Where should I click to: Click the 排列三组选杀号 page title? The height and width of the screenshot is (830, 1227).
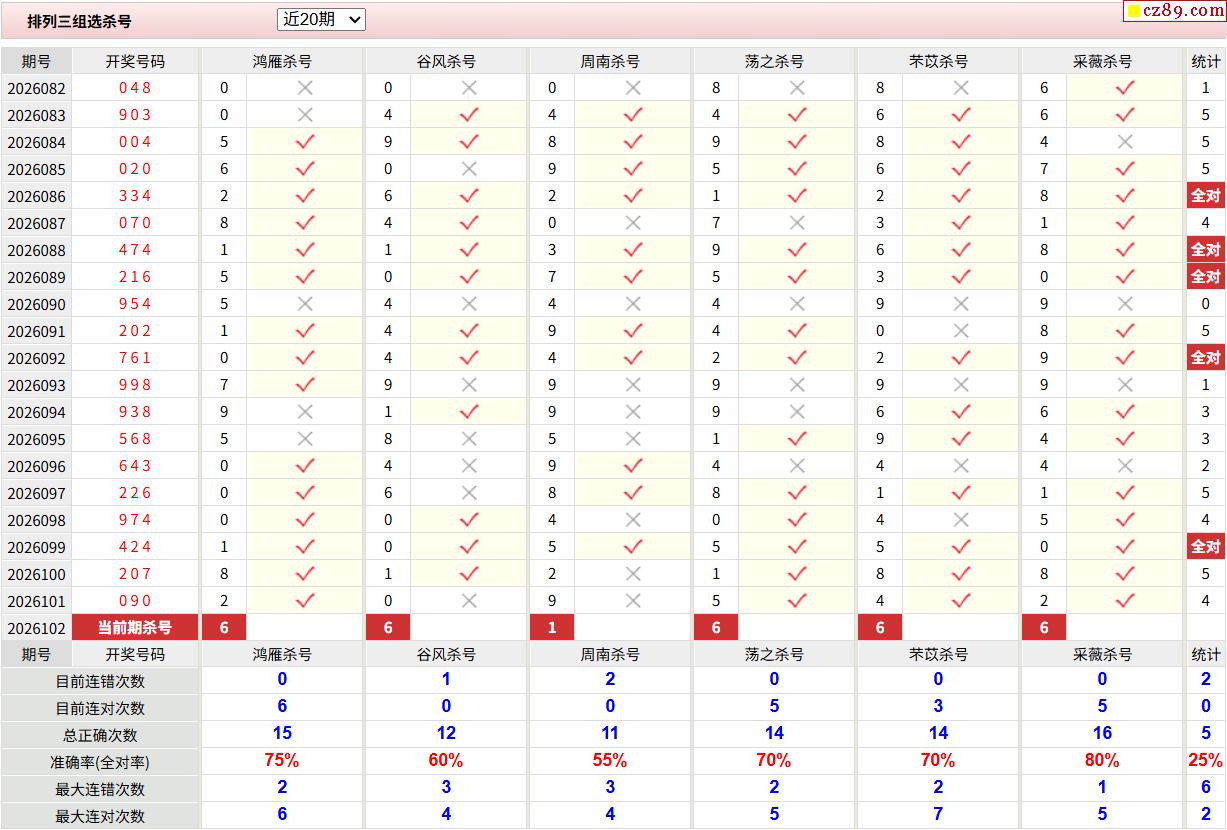pos(79,21)
